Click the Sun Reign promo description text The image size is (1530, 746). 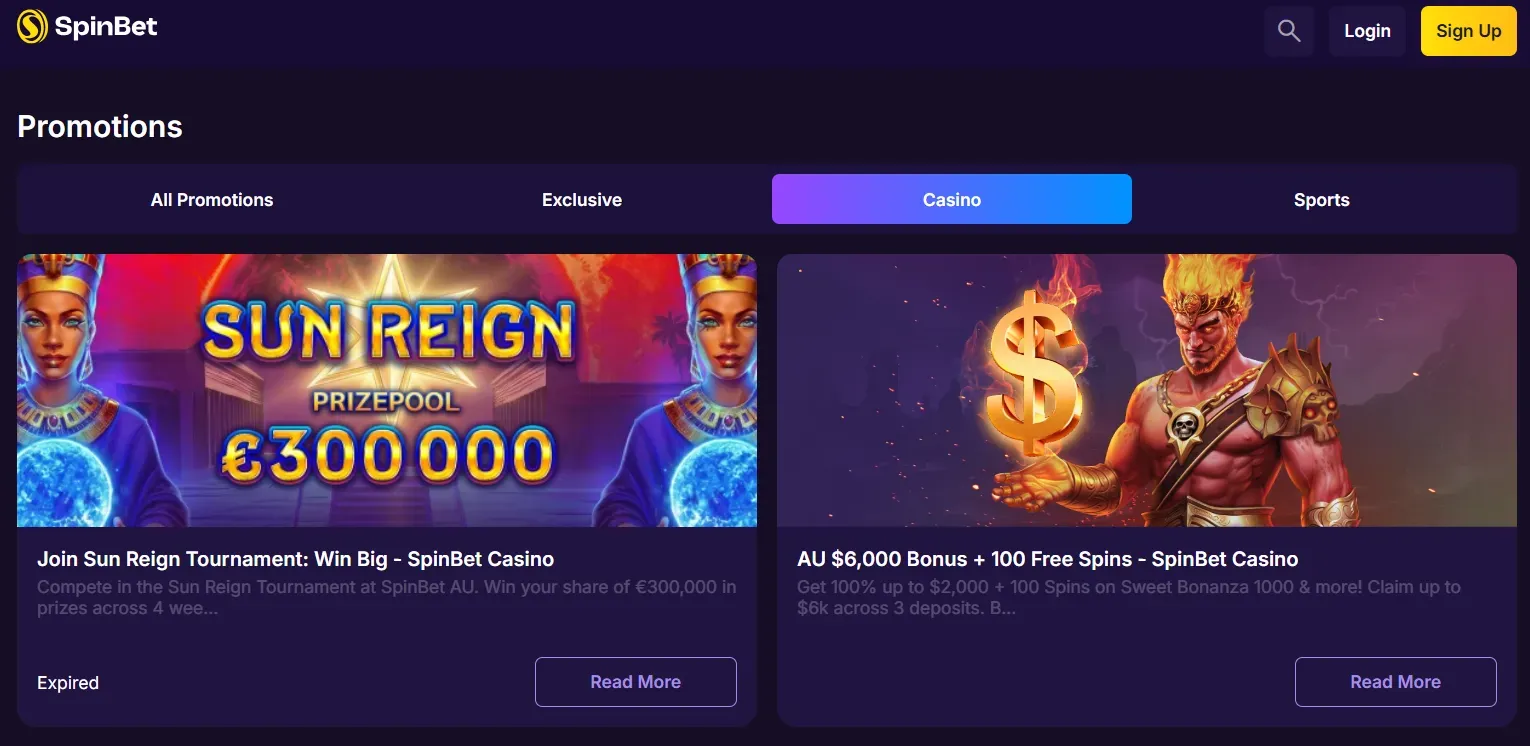point(387,597)
